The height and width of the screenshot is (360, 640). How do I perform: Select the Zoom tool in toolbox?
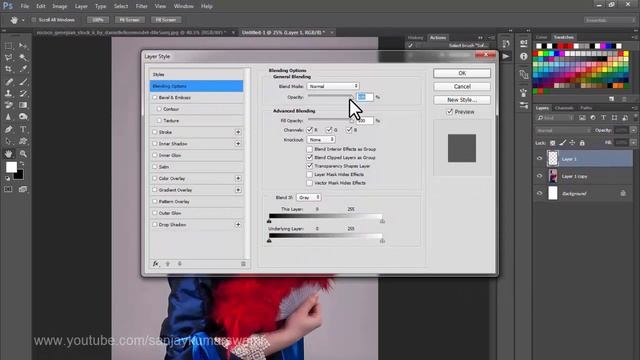point(23,154)
